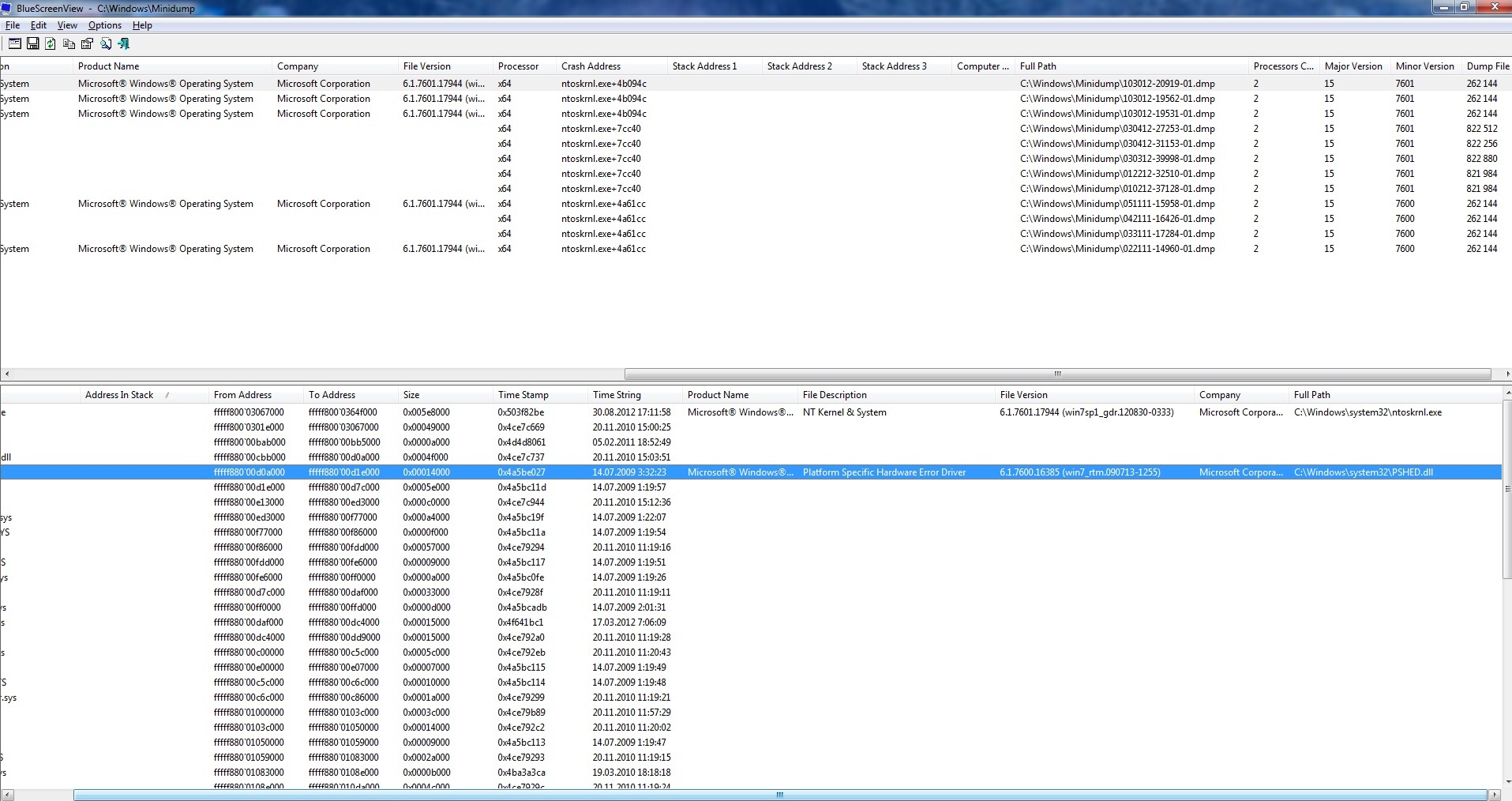Viewport: 1512px width, 801px height.
Task: Click the Major Version column header
Action: (1355, 66)
